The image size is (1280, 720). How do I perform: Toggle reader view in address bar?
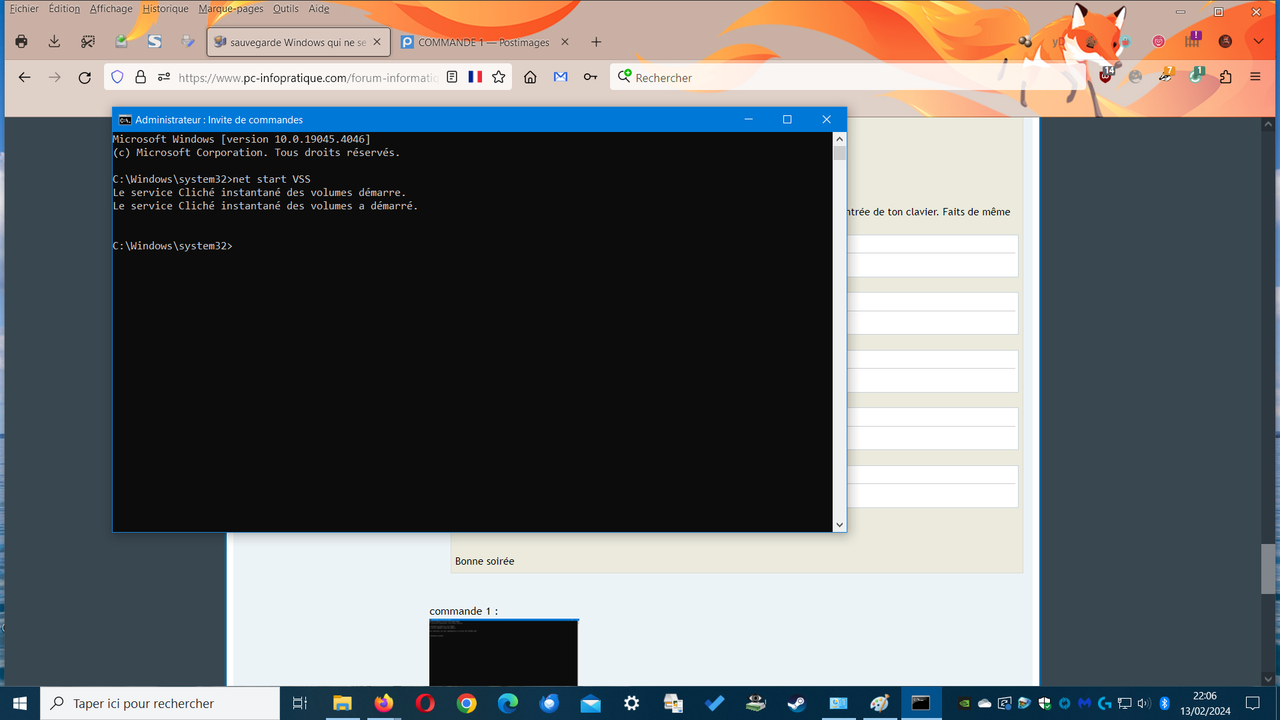[452, 77]
